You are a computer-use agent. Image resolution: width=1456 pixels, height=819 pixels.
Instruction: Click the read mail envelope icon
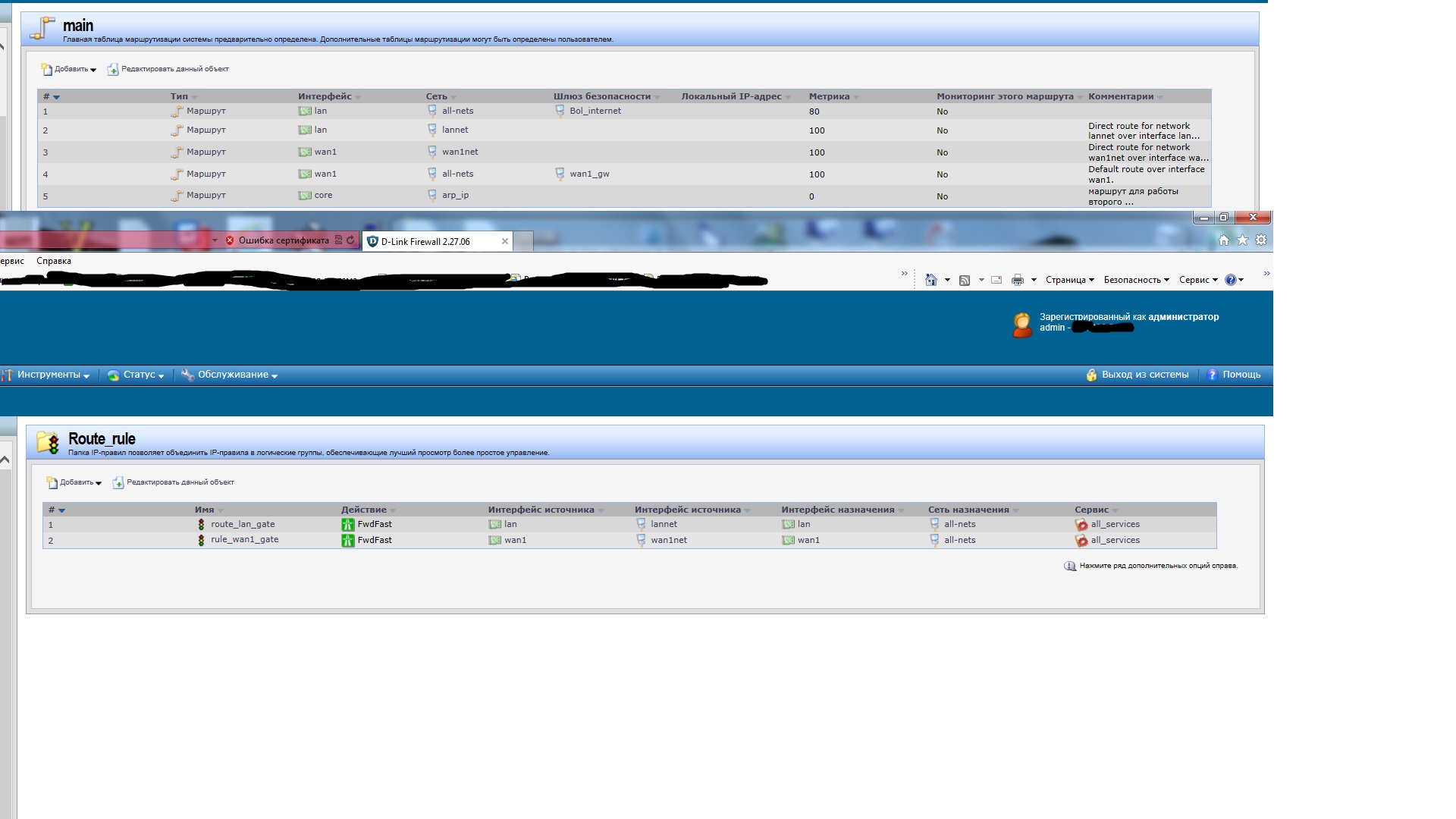tap(996, 280)
